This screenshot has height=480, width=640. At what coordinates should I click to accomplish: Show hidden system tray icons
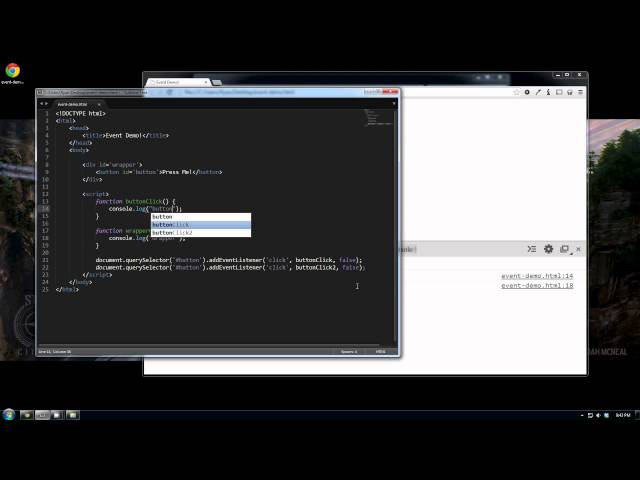pyautogui.click(x=582, y=416)
